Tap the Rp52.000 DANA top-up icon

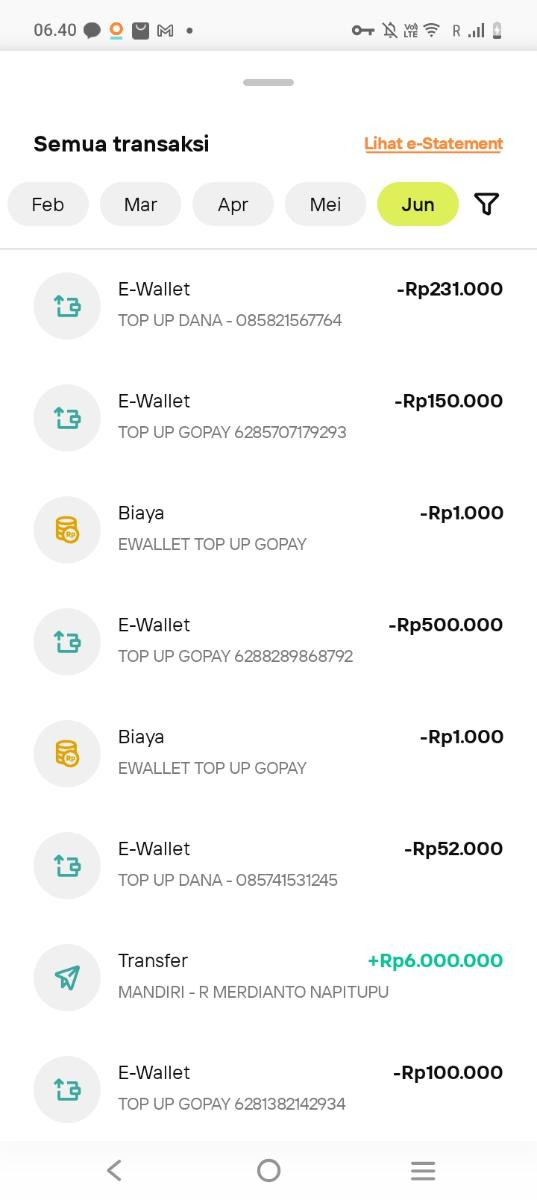[x=67, y=866]
